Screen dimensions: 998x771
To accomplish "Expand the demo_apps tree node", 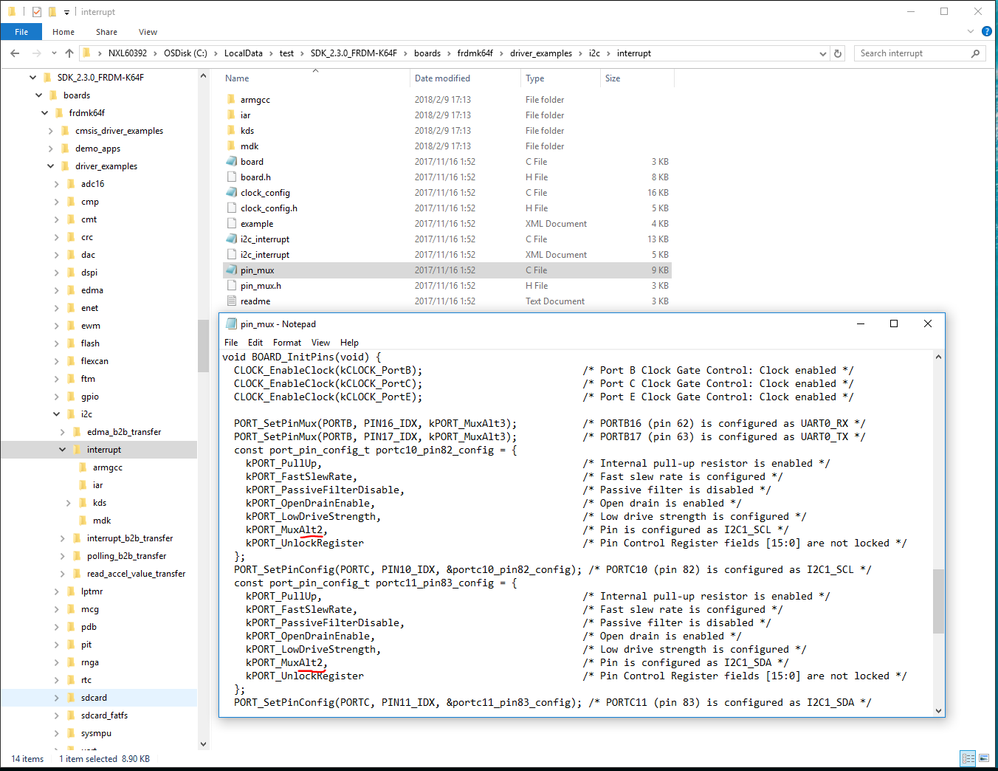I will click(x=50, y=148).
